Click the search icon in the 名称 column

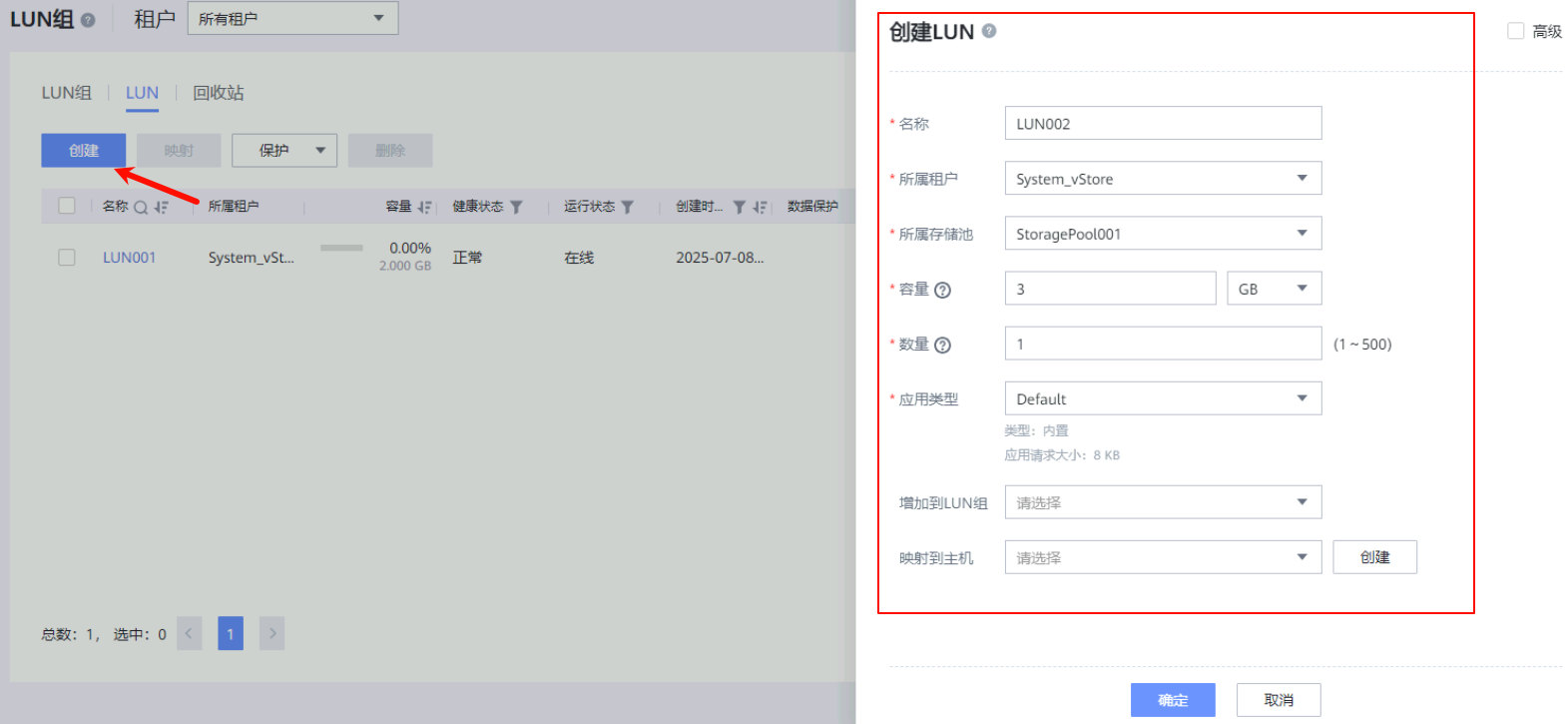coord(141,208)
